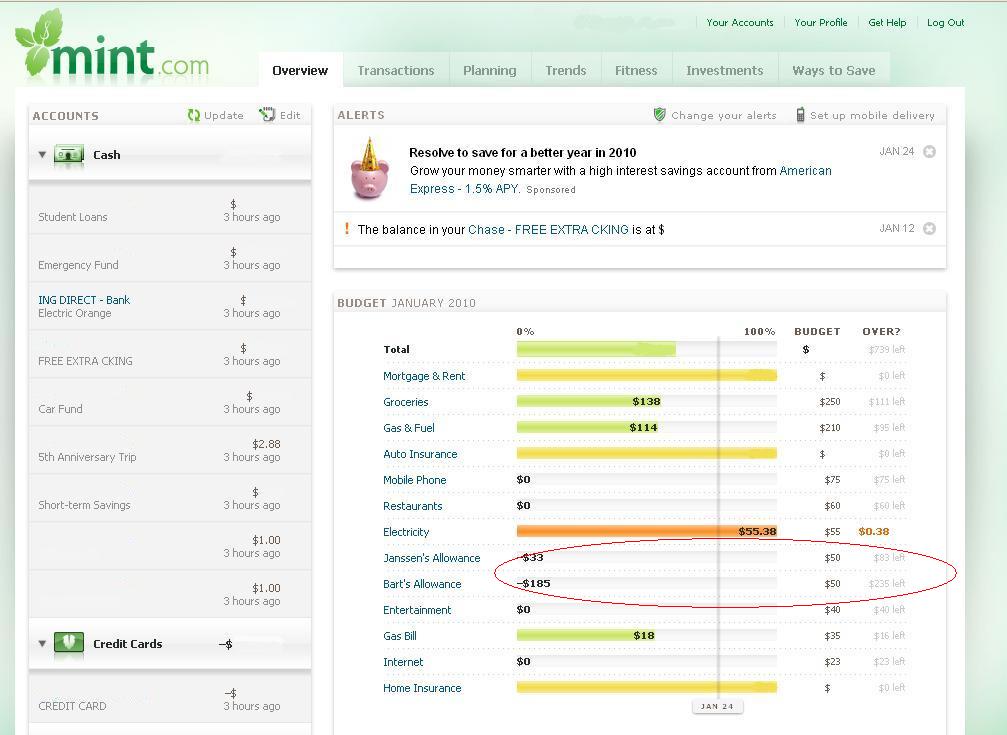Screen dimensions: 1007x735
Task: Select the Student Loans account row
Action: (170, 211)
